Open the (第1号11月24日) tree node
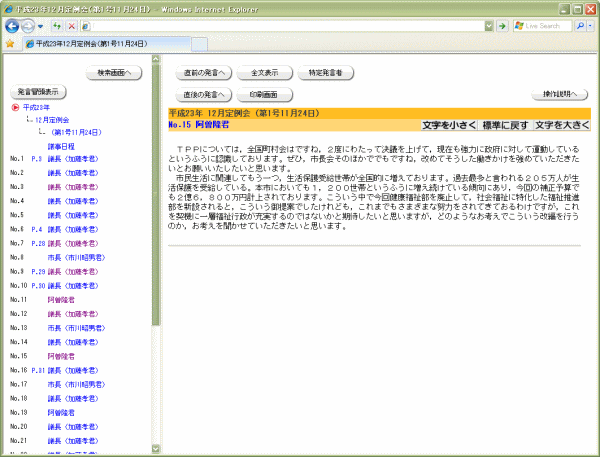The height and width of the screenshot is (457, 600). [x=76, y=132]
